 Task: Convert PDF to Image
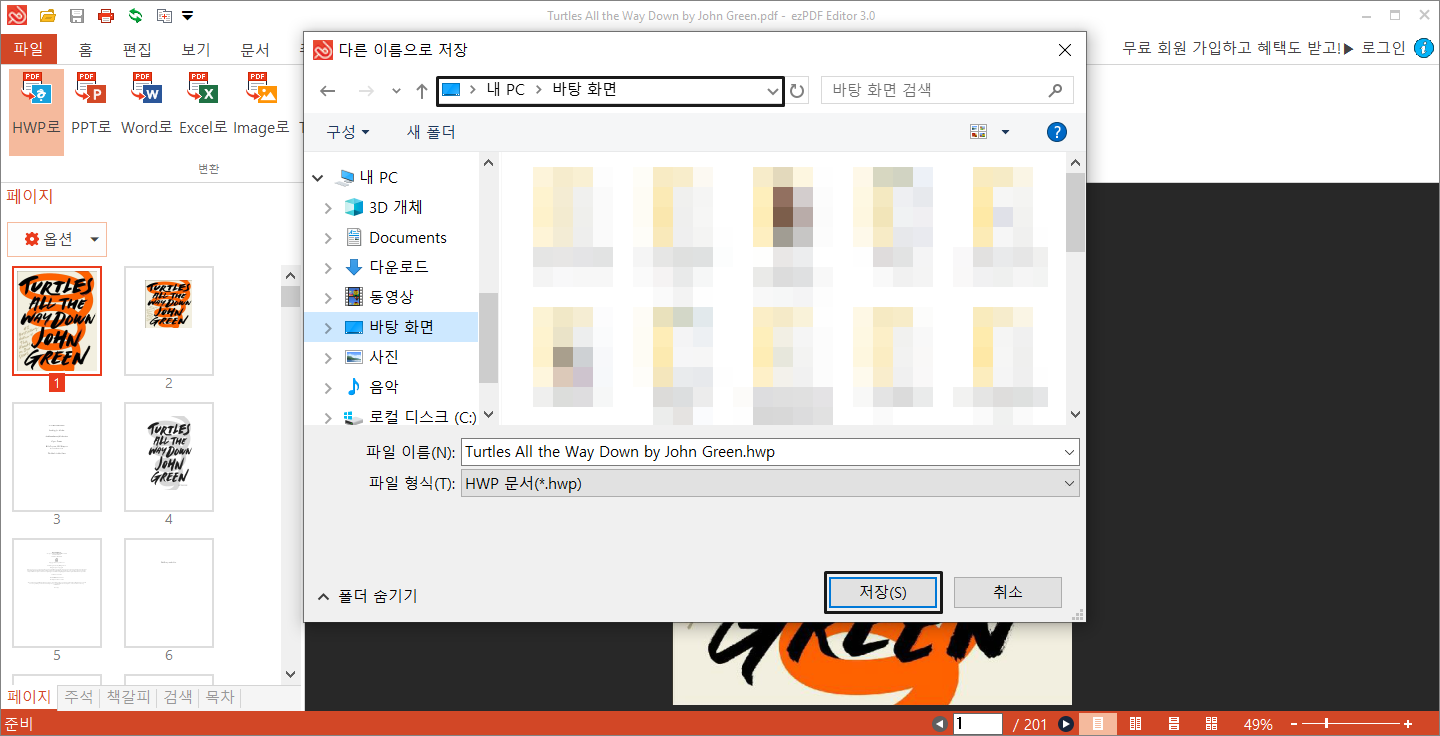click(x=262, y=105)
